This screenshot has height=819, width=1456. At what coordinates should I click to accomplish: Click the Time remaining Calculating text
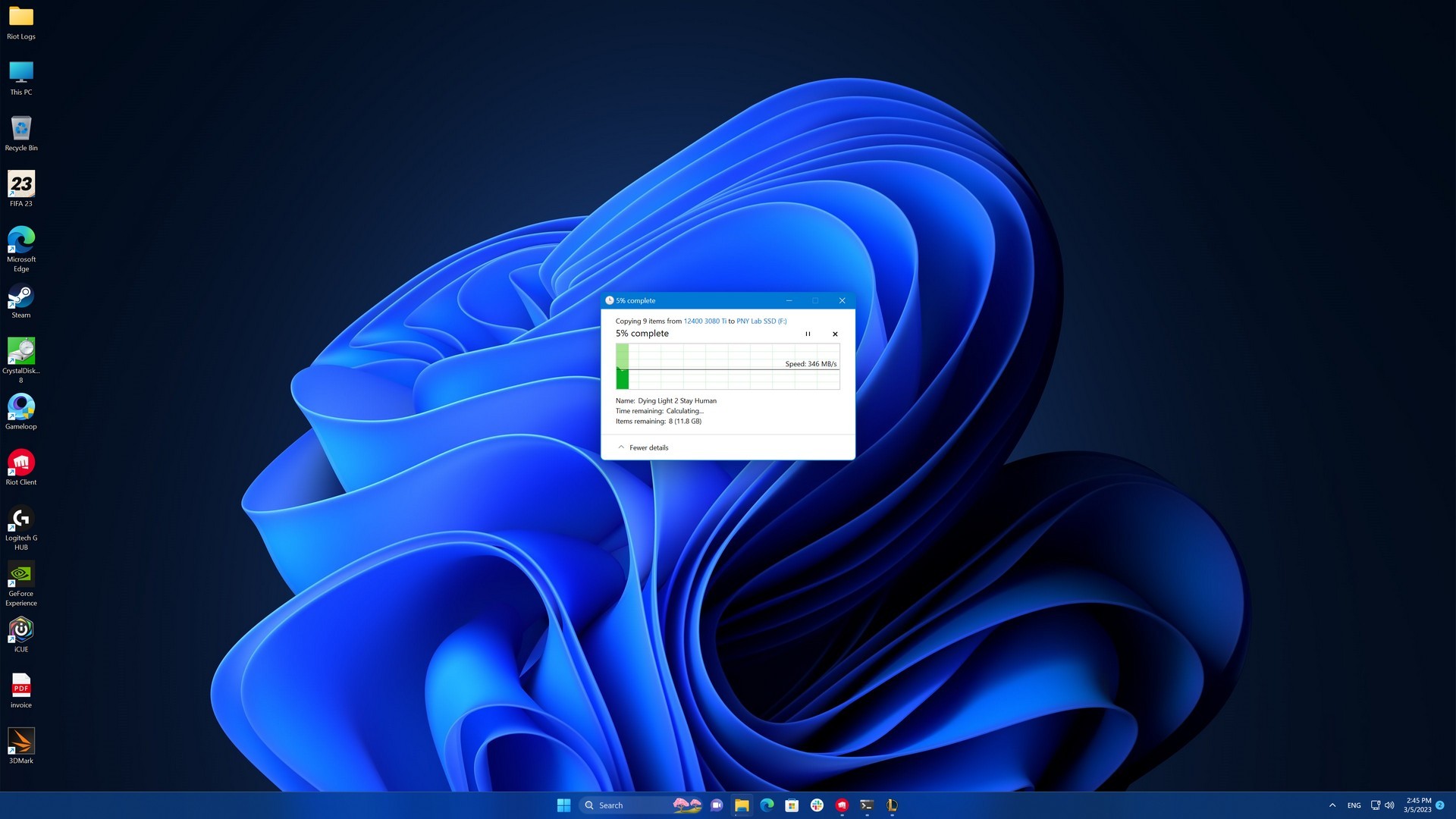tap(659, 411)
